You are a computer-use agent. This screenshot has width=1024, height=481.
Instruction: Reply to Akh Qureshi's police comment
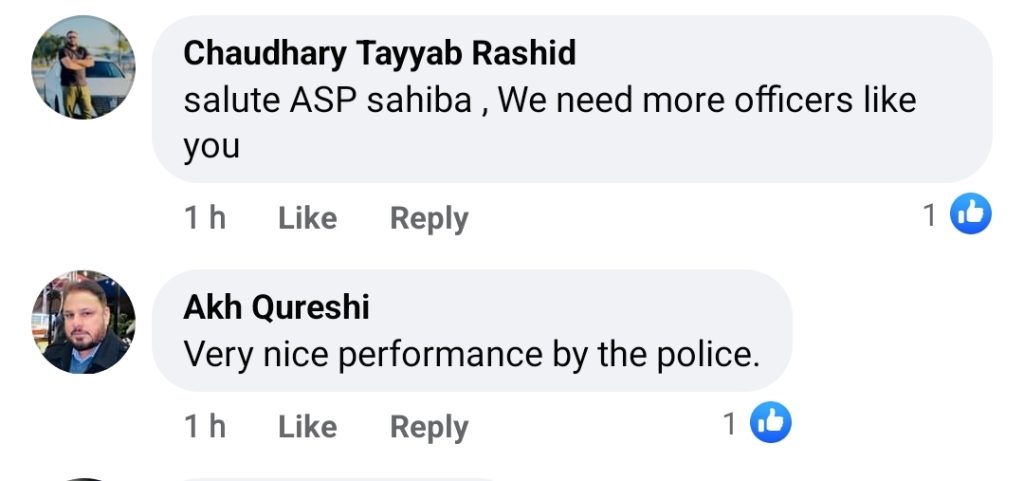(429, 427)
